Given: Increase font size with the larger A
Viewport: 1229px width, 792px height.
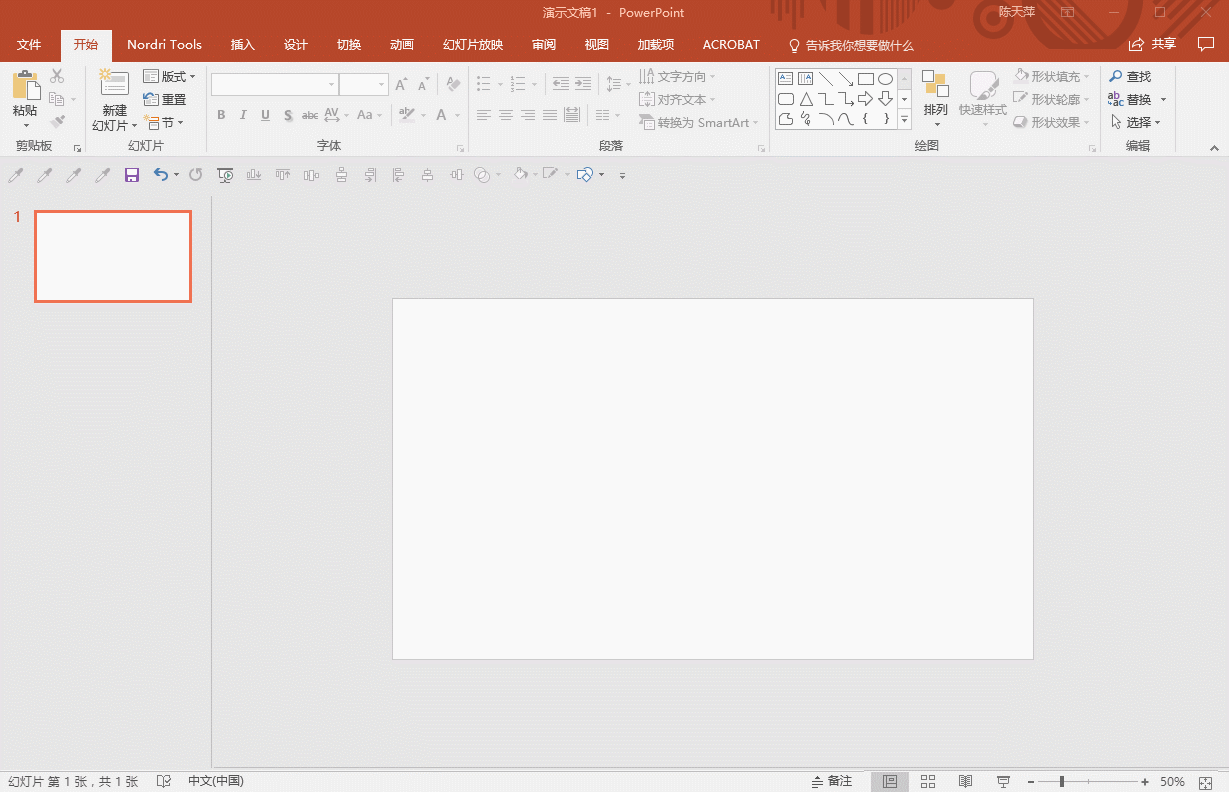Looking at the screenshot, I should pos(401,85).
